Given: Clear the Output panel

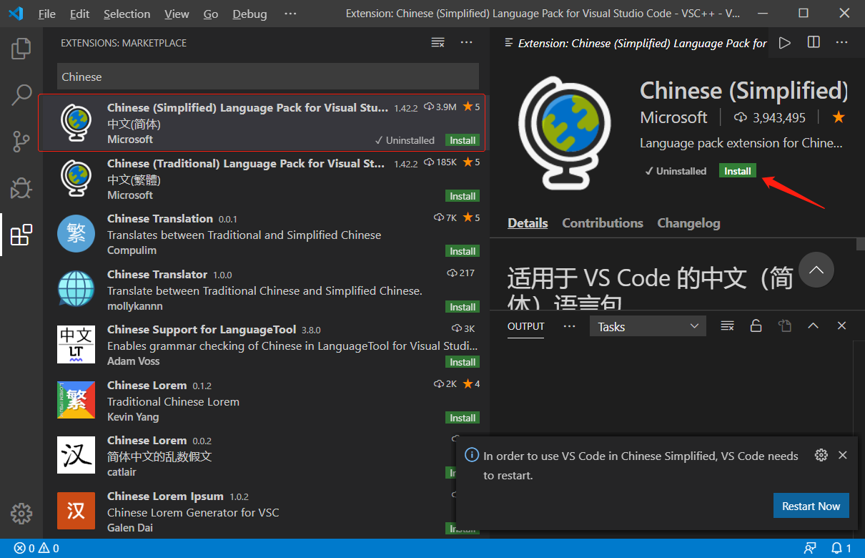Looking at the screenshot, I should (727, 326).
